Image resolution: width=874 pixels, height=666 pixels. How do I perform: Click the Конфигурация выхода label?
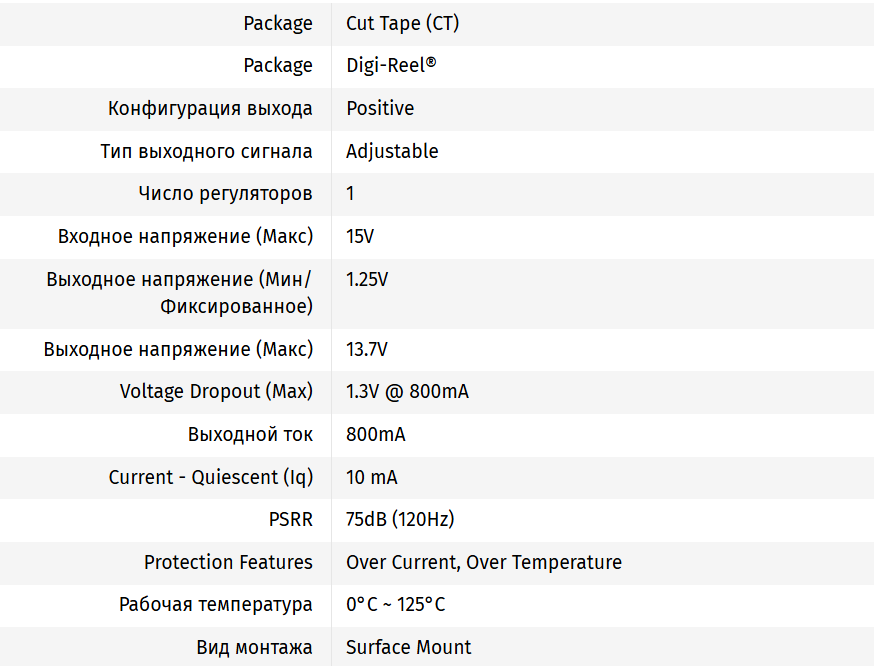[x=210, y=108]
